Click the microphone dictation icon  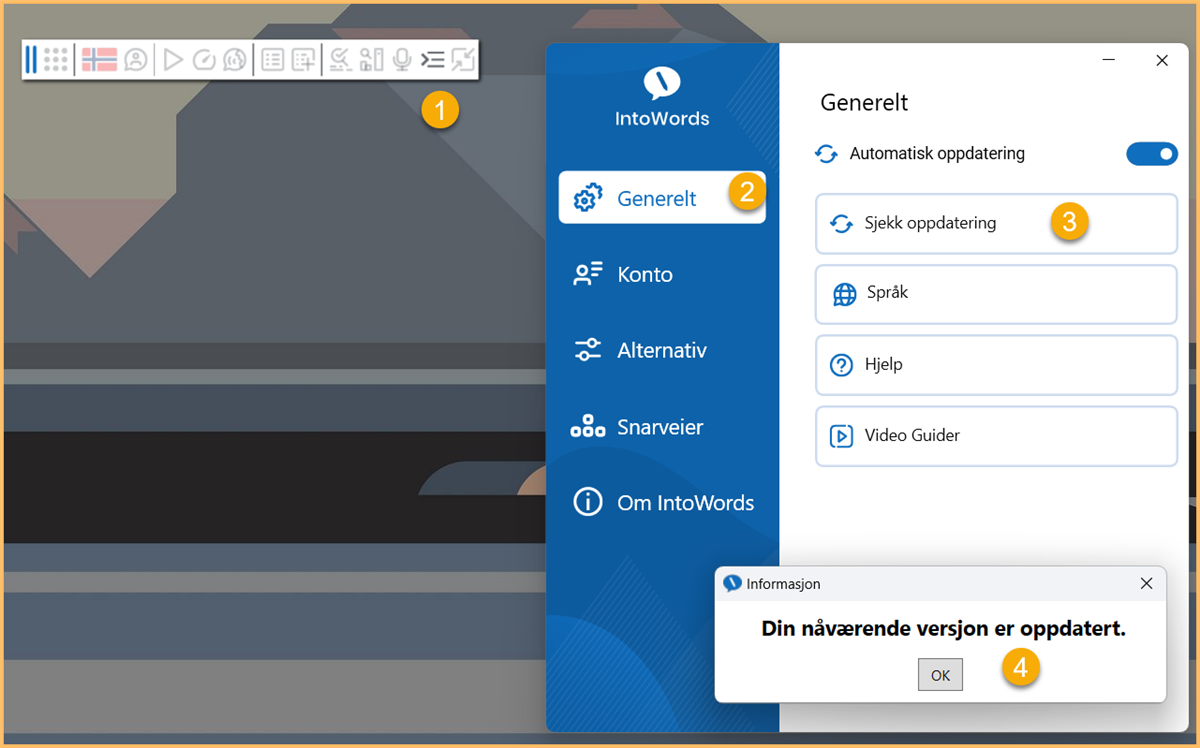(402, 60)
